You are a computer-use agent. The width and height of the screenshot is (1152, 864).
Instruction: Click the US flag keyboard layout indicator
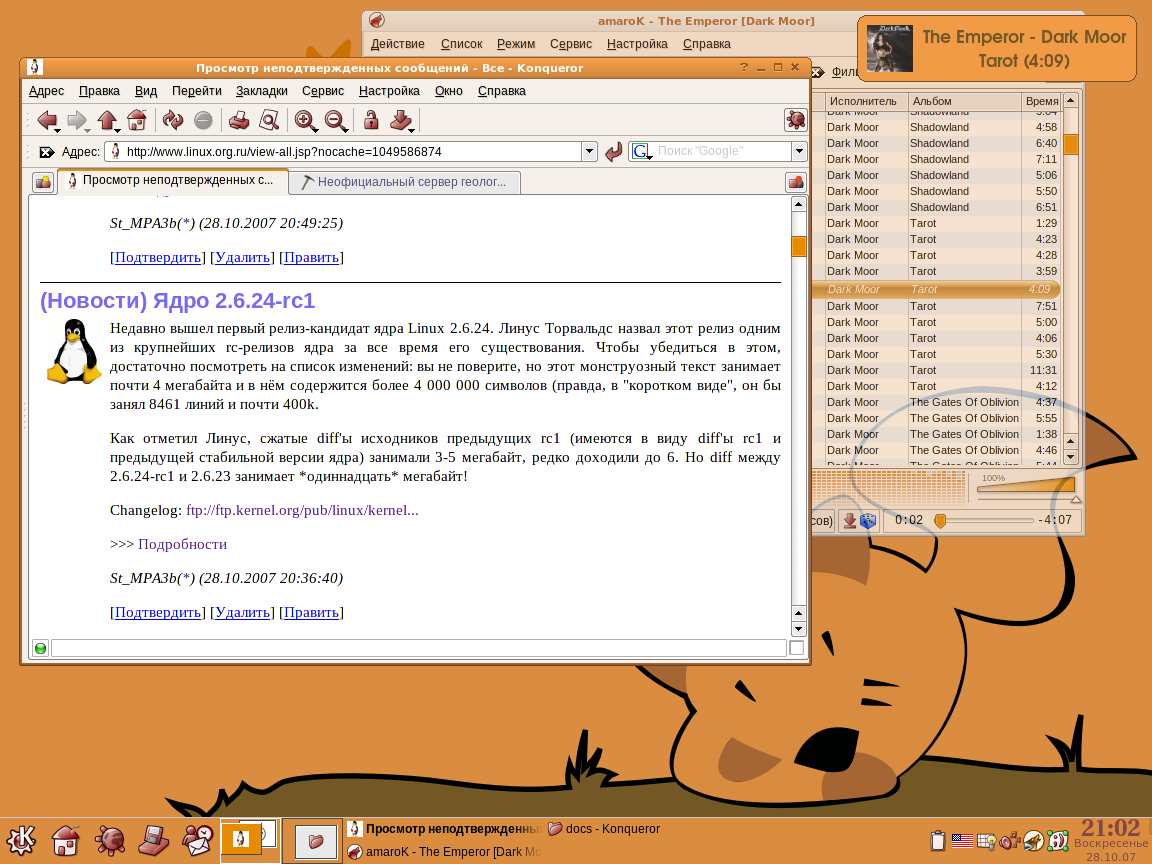pos(962,840)
